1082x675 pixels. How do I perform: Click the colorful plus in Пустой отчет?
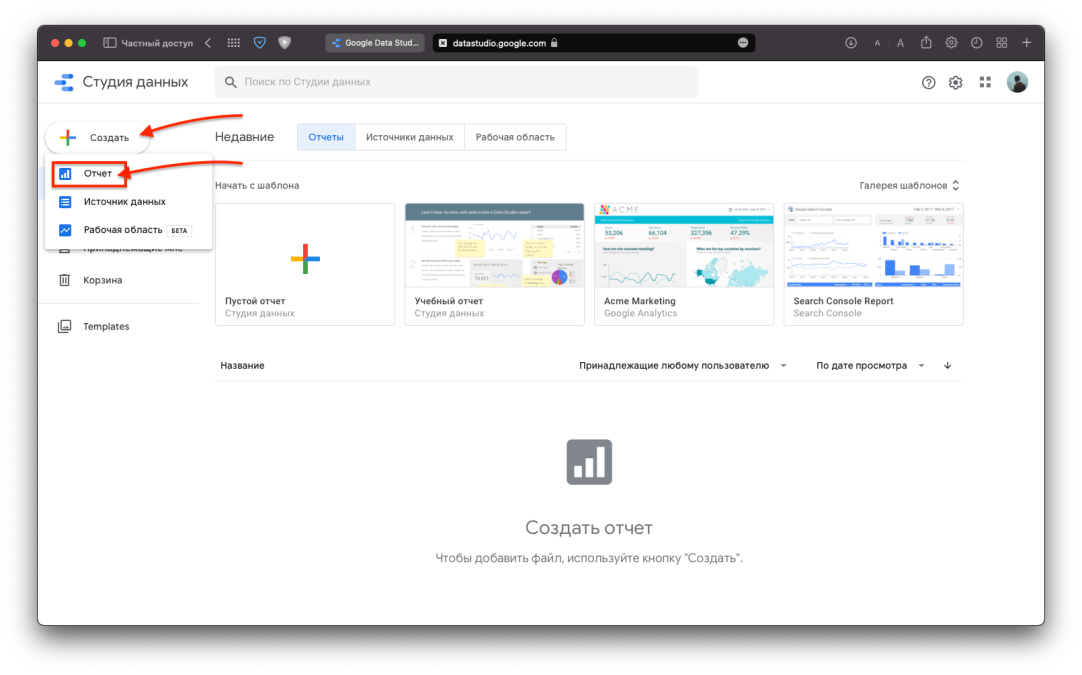tap(305, 259)
